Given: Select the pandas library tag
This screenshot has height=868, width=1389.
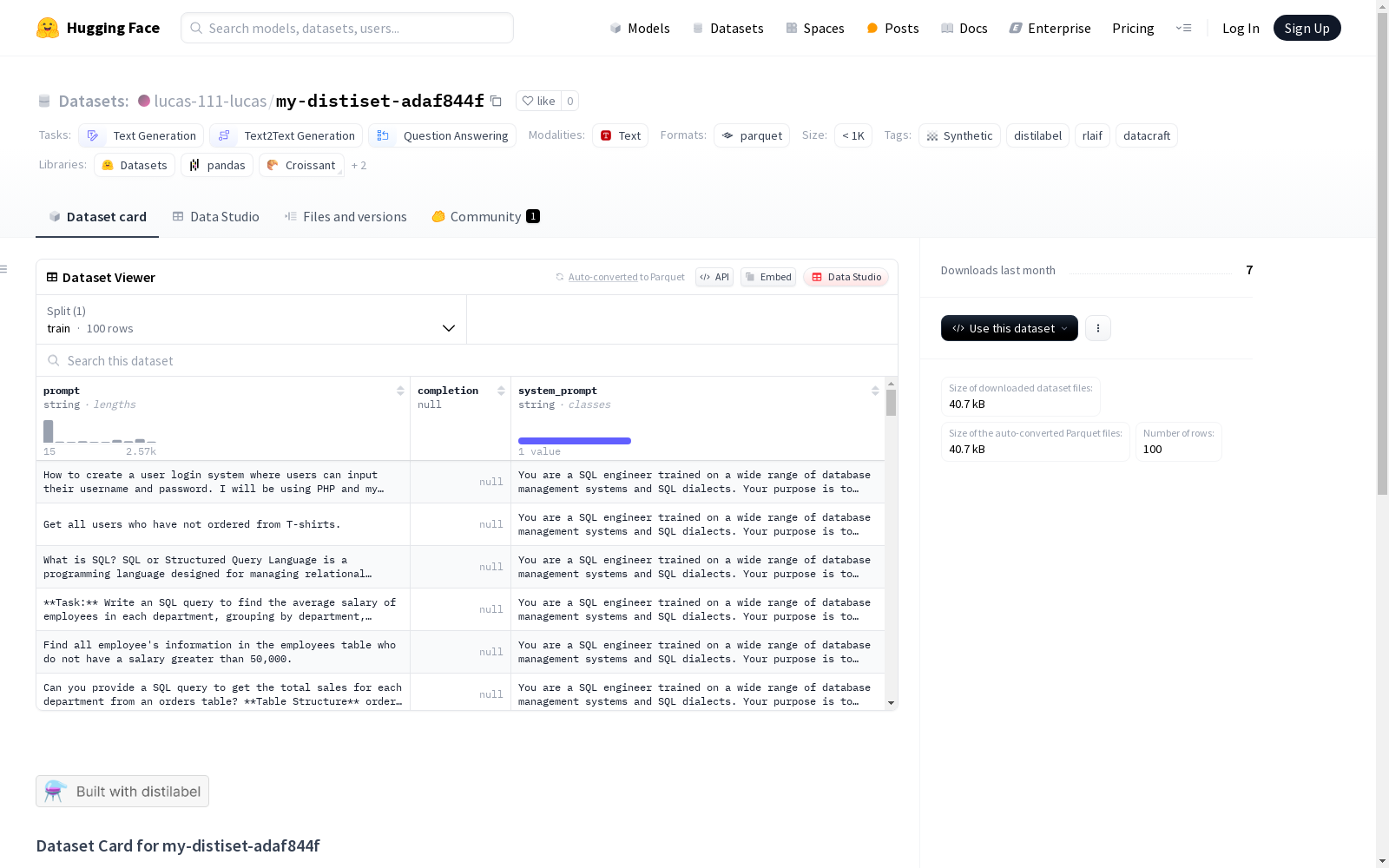Looking at the screenshot, I should (x=217, y=165).
